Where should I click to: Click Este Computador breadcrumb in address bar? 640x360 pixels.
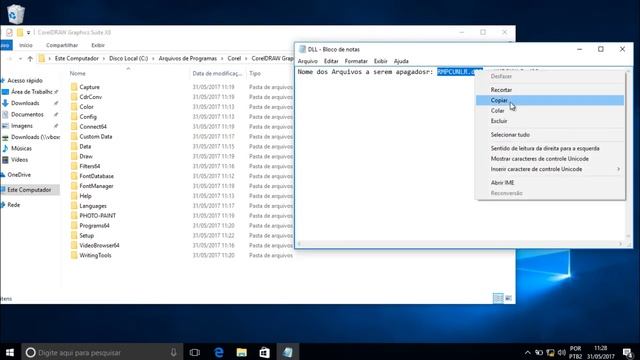point(77,59)
